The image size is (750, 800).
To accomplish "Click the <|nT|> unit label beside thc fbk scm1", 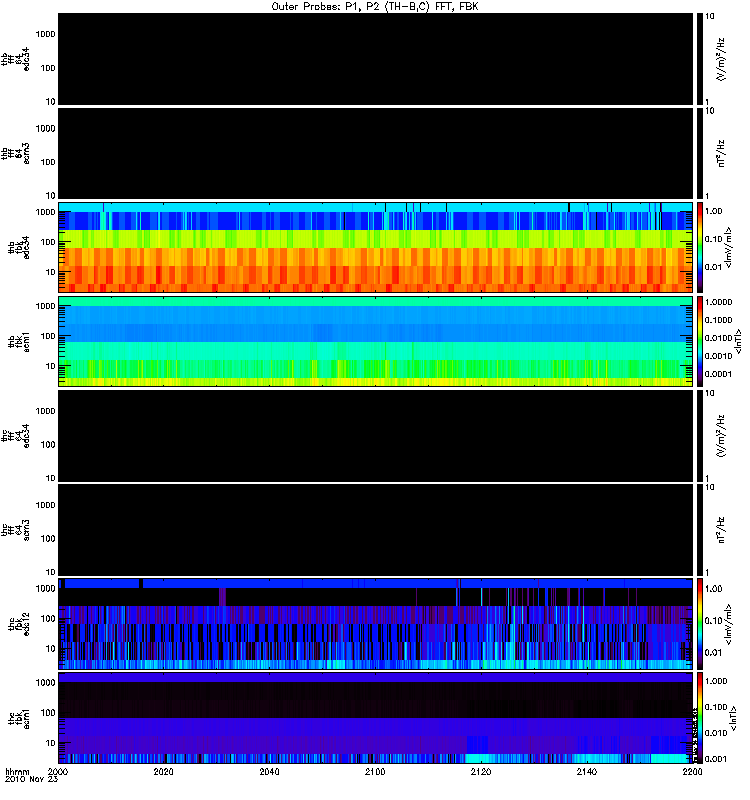I will point(734,718).
